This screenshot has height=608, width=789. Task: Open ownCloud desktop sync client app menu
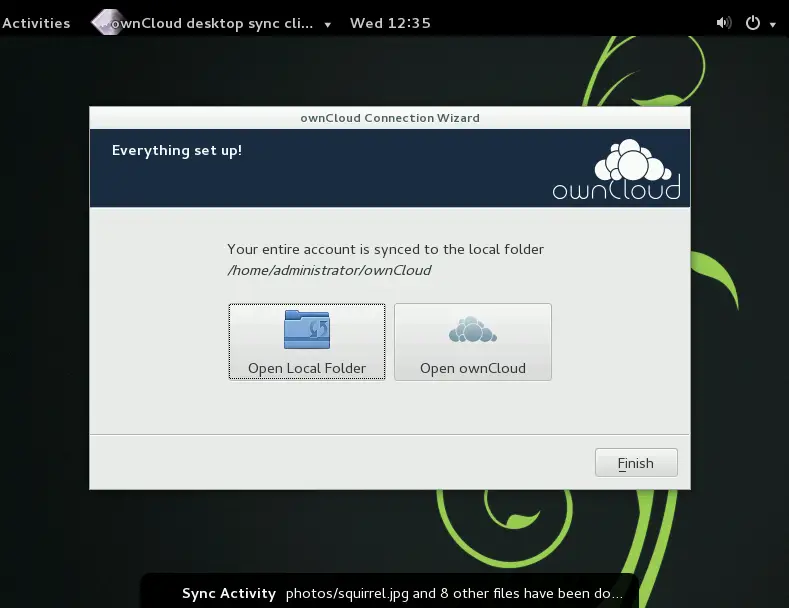(211, 23)
